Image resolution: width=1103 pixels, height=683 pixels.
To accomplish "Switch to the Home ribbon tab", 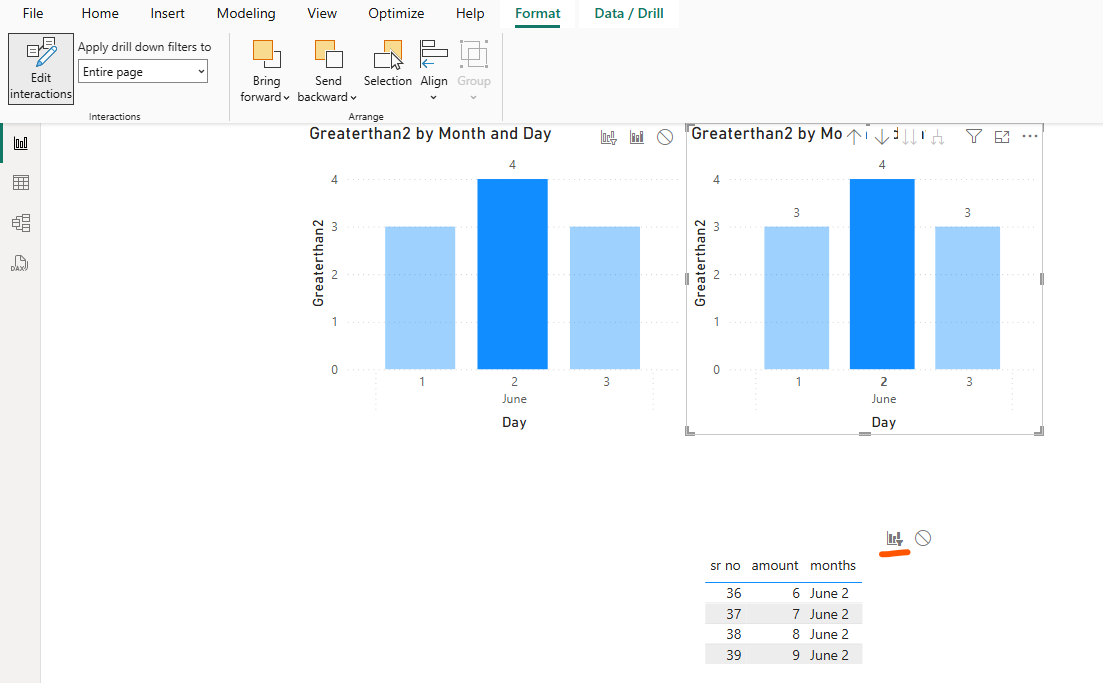I will pyautogui.click(x=100, y=13).
